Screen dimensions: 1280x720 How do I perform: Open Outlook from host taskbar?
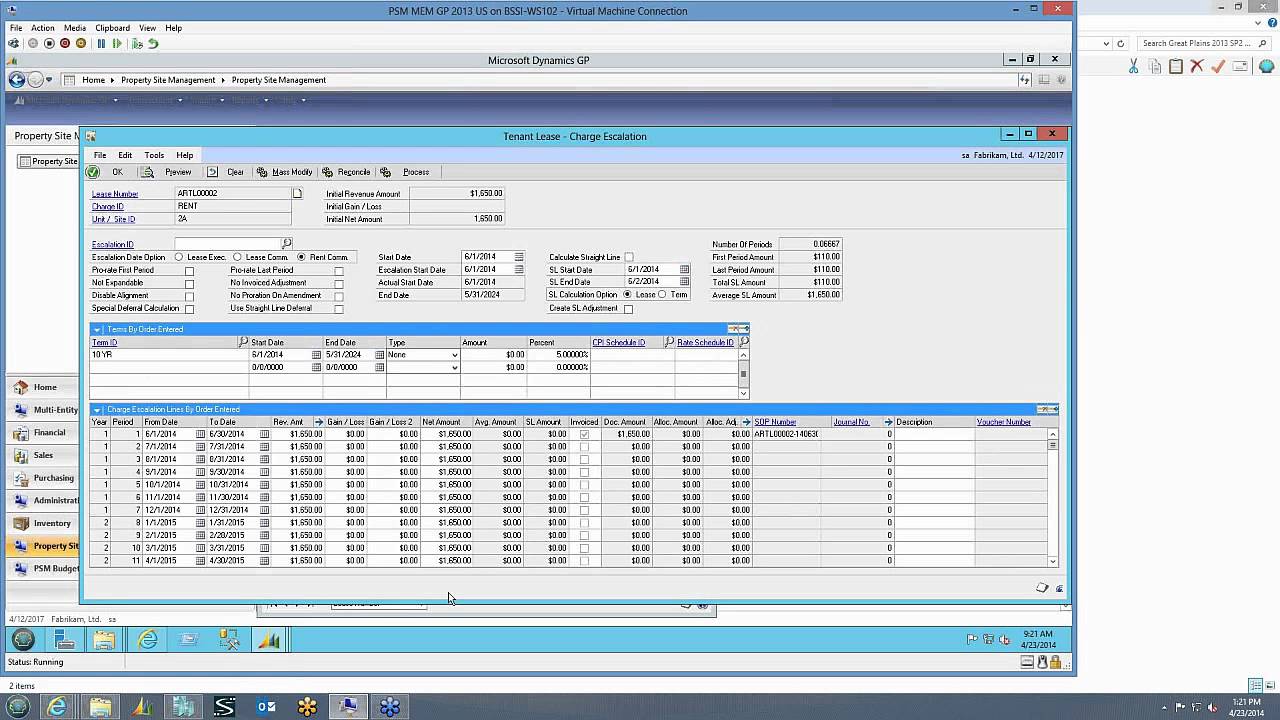(x=266, y=707)
